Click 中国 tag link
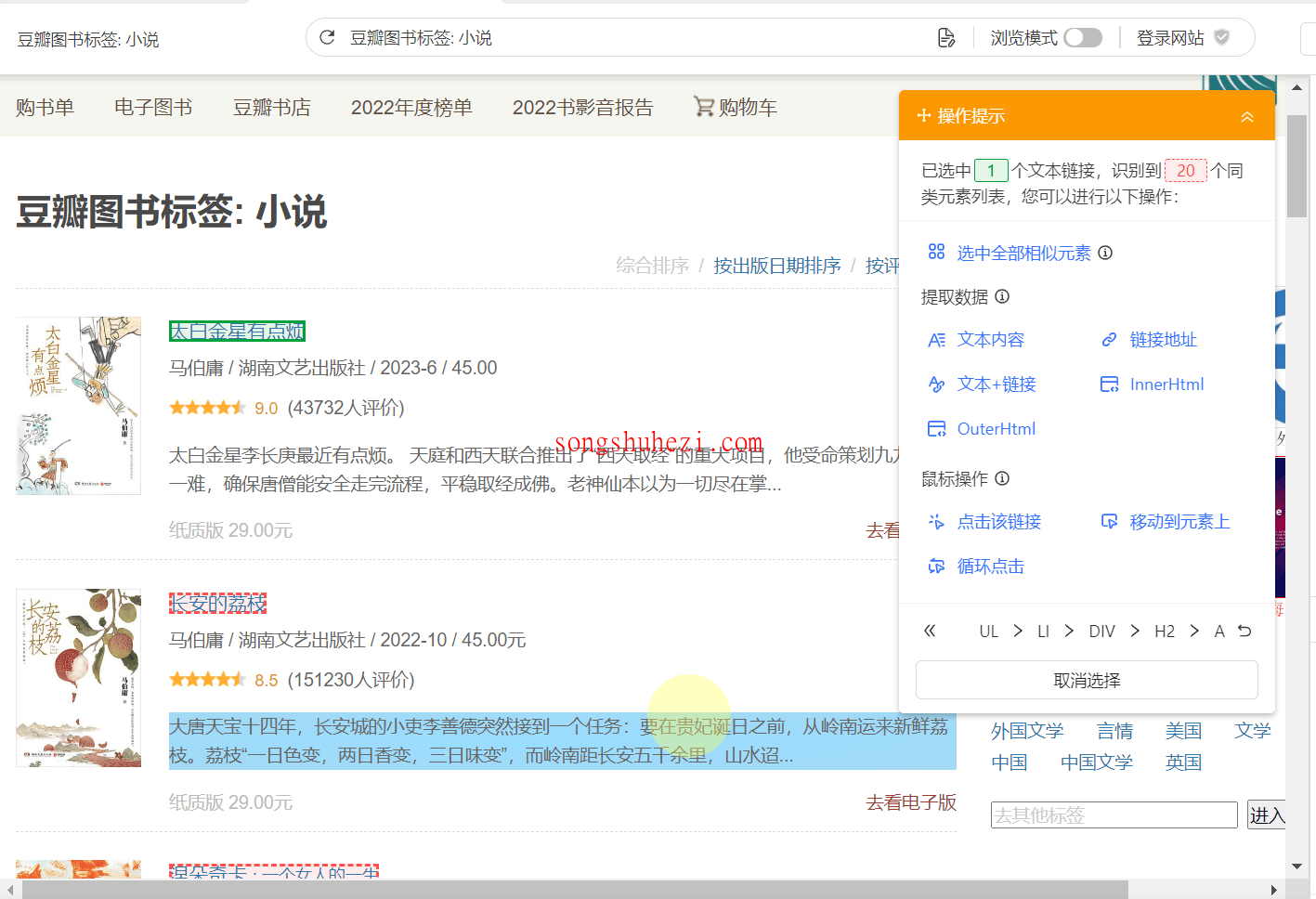 click(x=1009, y=762)
